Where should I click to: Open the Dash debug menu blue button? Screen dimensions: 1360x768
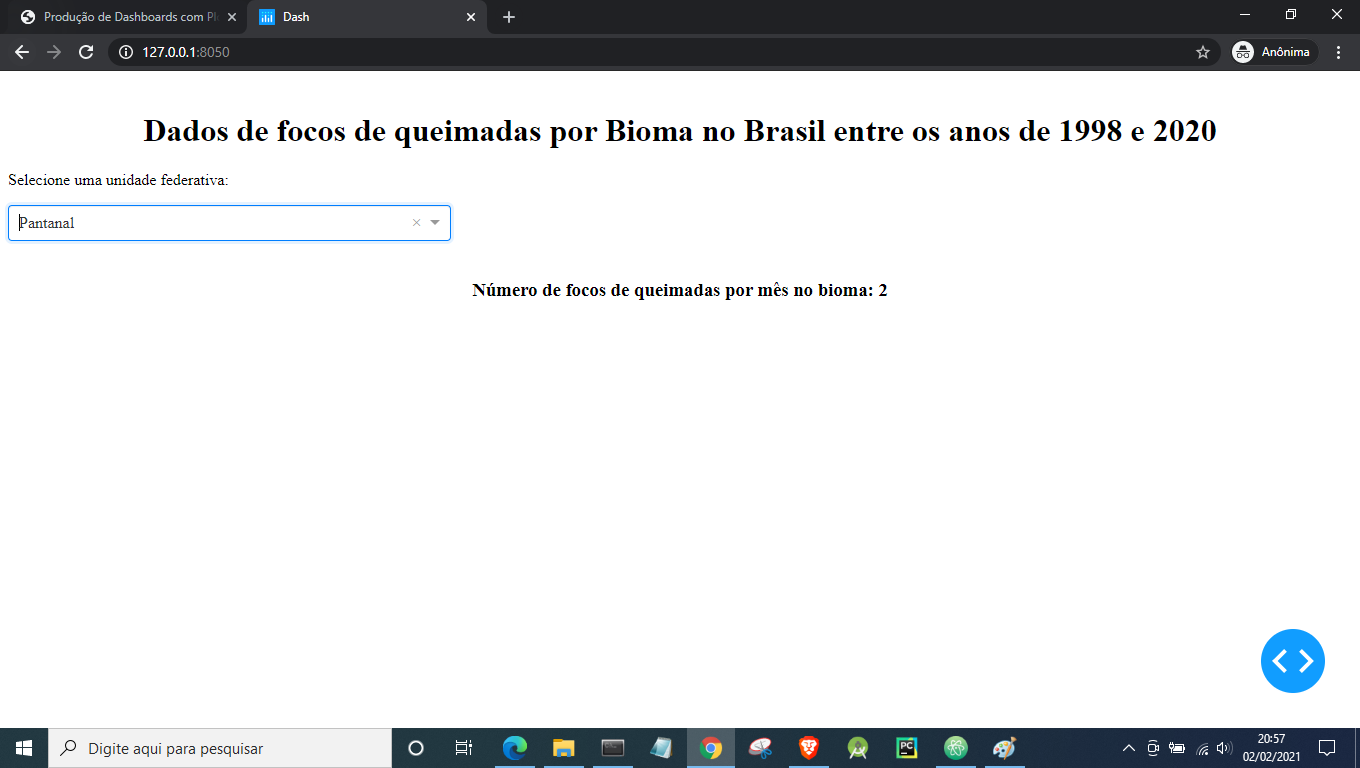coord(1293,661)
